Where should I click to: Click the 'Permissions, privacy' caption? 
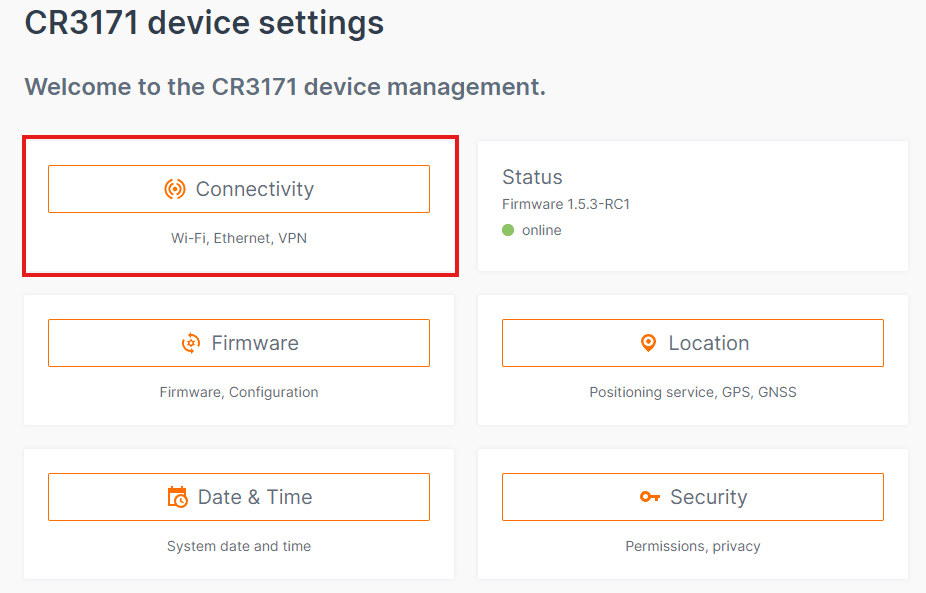(x=693, y=546)
